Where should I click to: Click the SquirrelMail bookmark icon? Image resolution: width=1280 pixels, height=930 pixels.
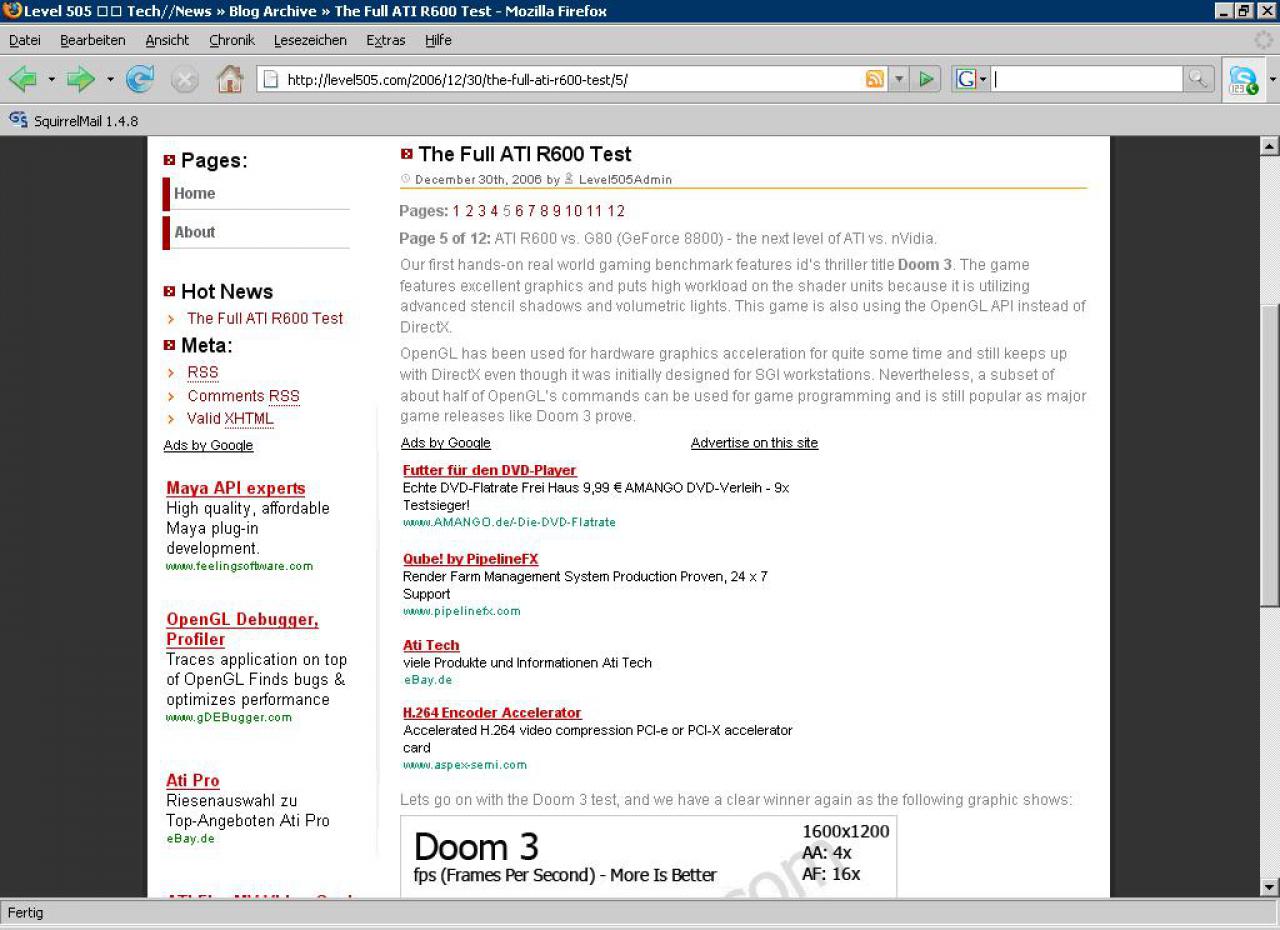click(x=18, y=120)
